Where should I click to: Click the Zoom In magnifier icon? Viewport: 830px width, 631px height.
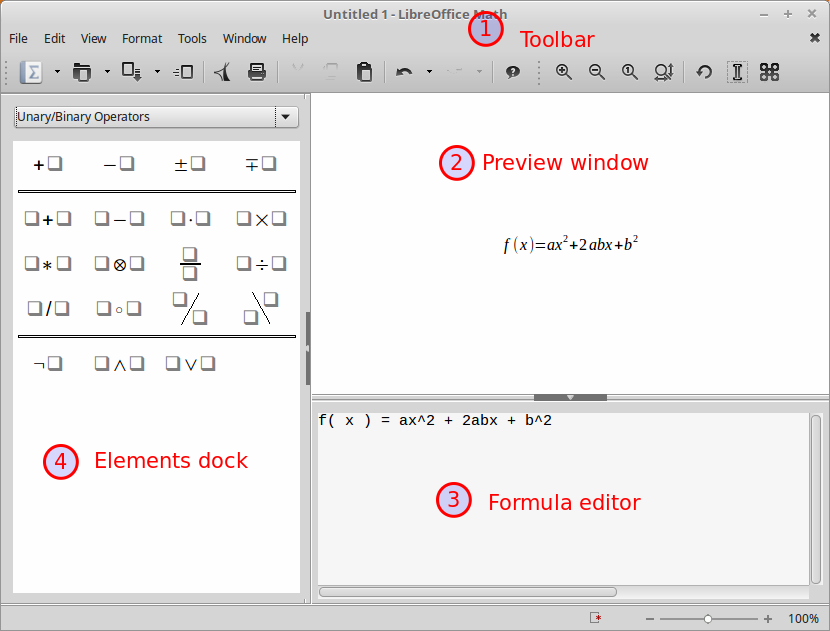(x=564, y=72)
